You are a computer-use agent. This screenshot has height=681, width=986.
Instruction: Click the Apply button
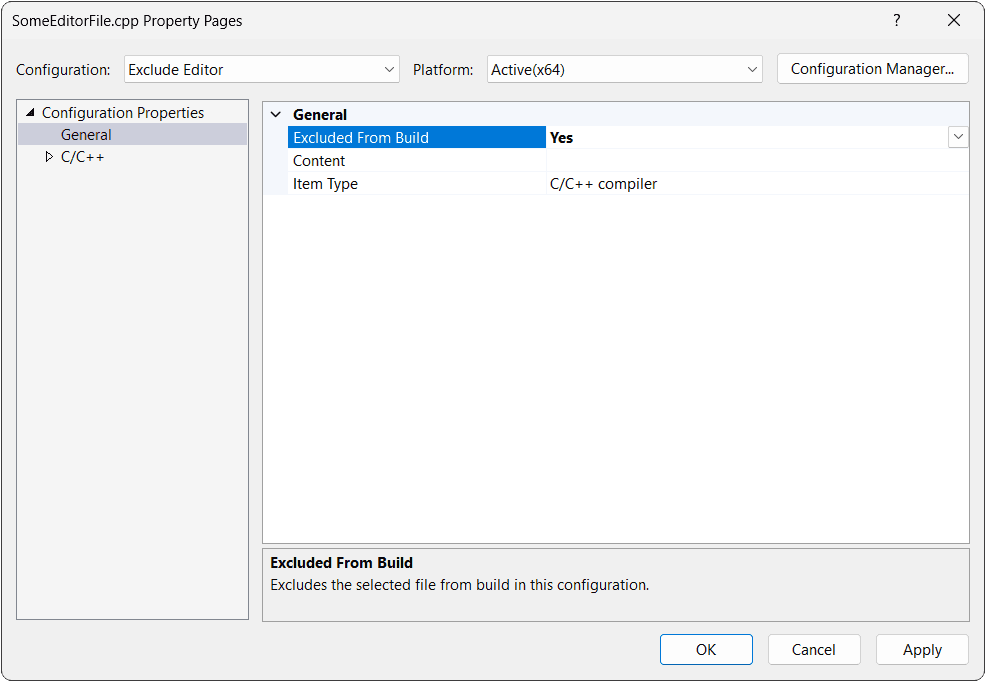921,649
